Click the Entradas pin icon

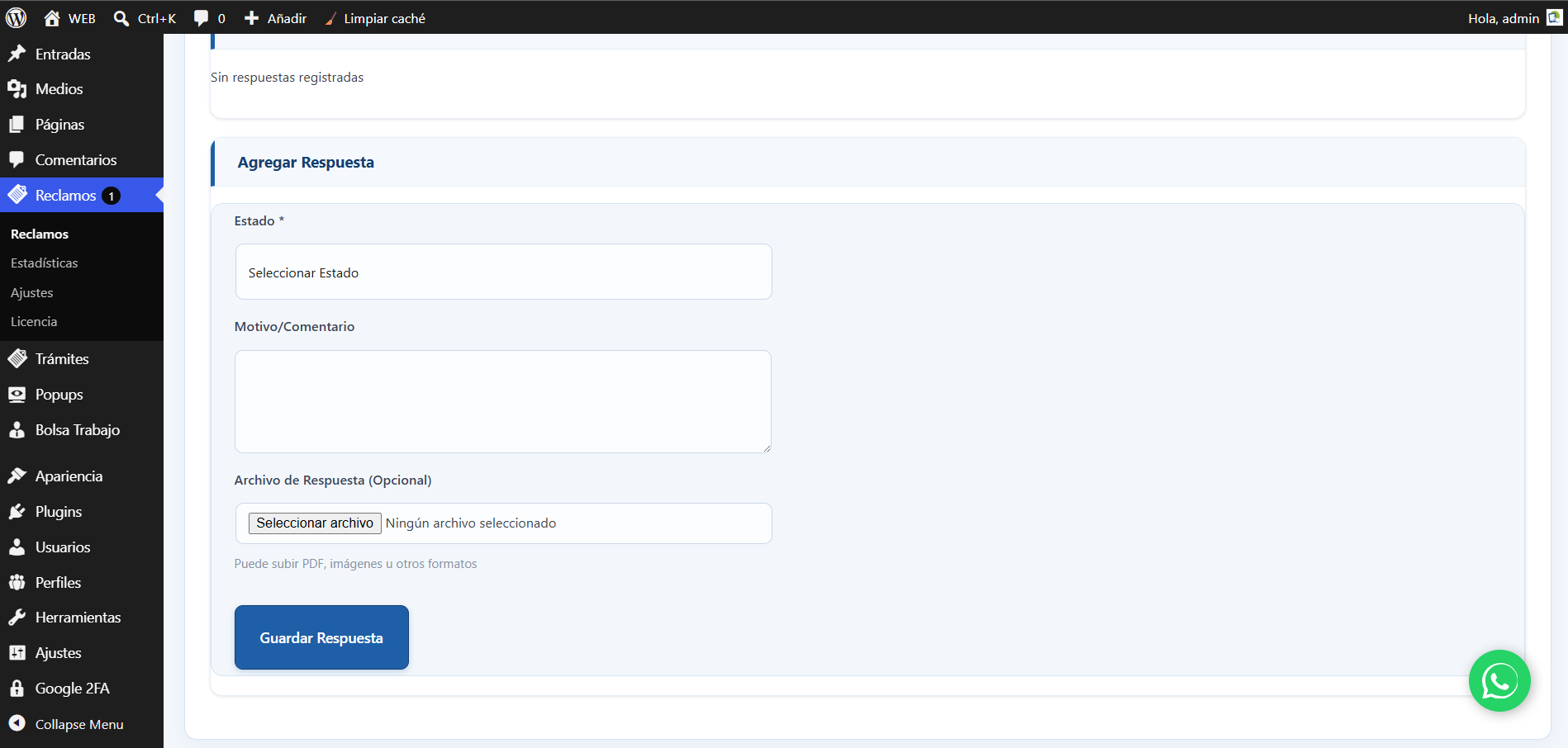pyautogui.click(x=17, y=54)
